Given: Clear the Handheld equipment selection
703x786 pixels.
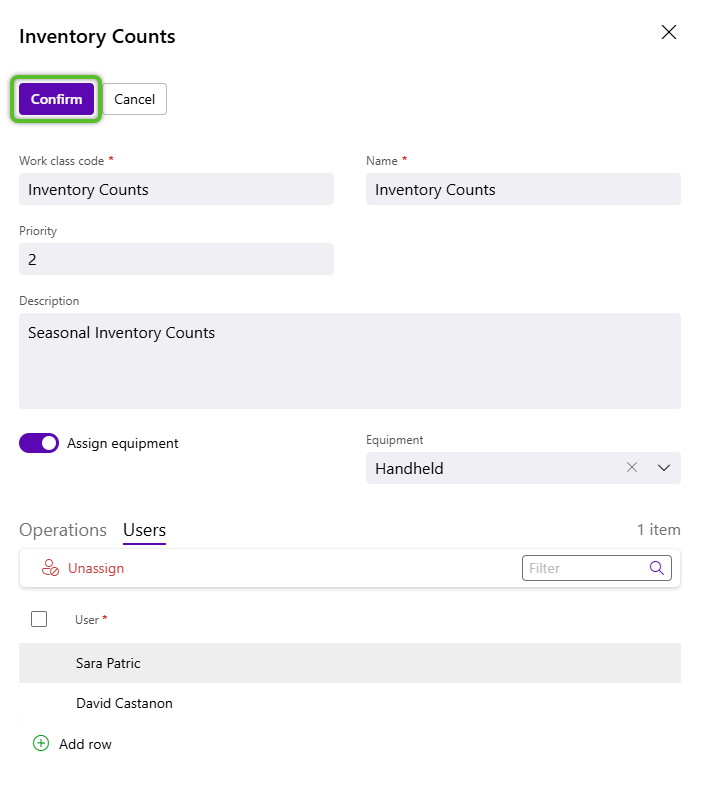Looking at the screenshot, I should (632, 468).
